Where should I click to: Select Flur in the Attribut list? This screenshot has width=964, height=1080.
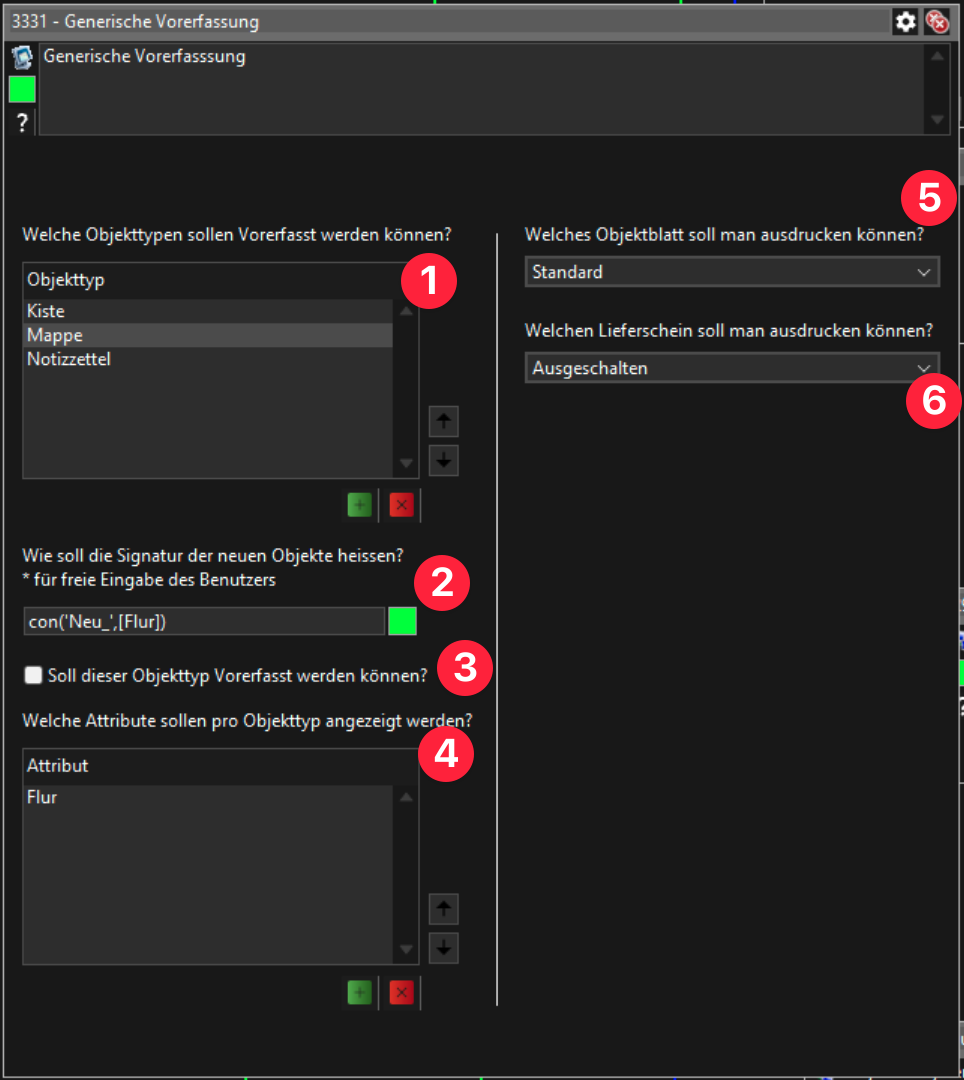pos(42,797)
